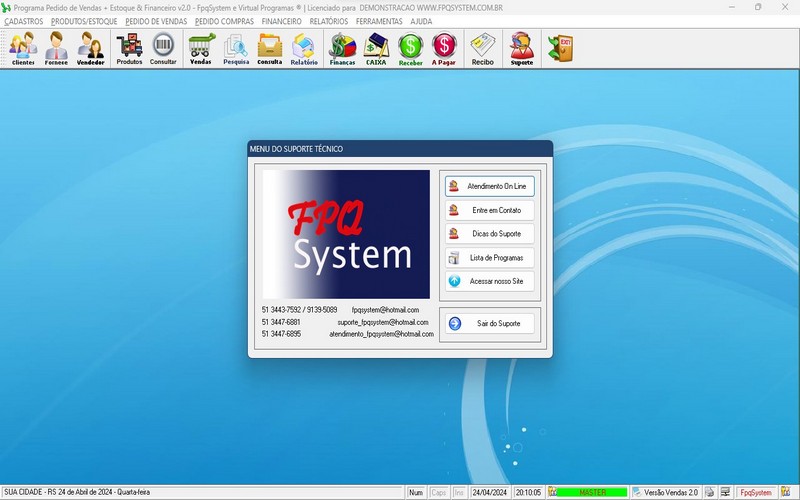
Task: Click the FPQ System logo image
Action: (x=346, y=234)
